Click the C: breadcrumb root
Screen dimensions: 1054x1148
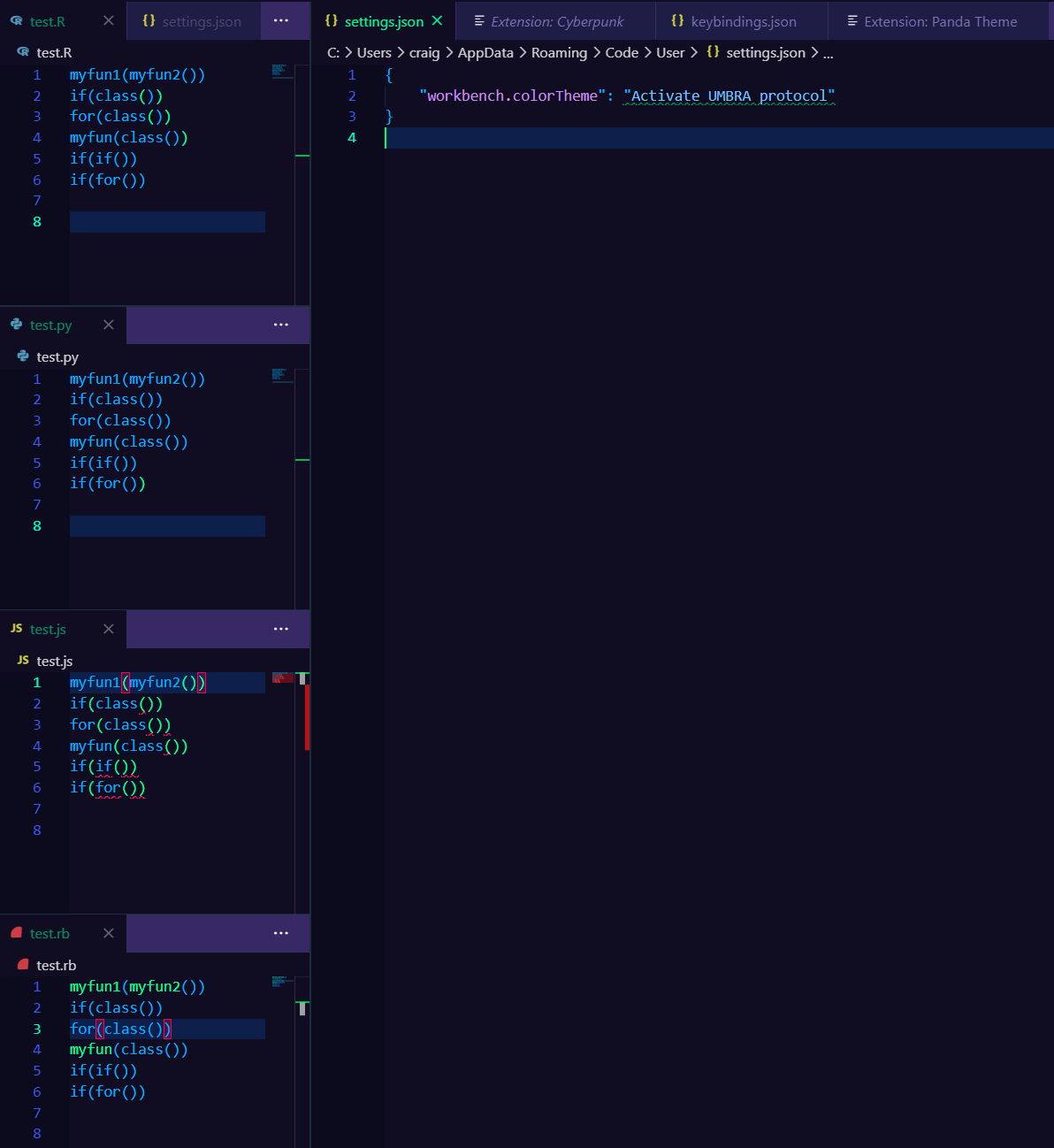[x=333, y=53]
